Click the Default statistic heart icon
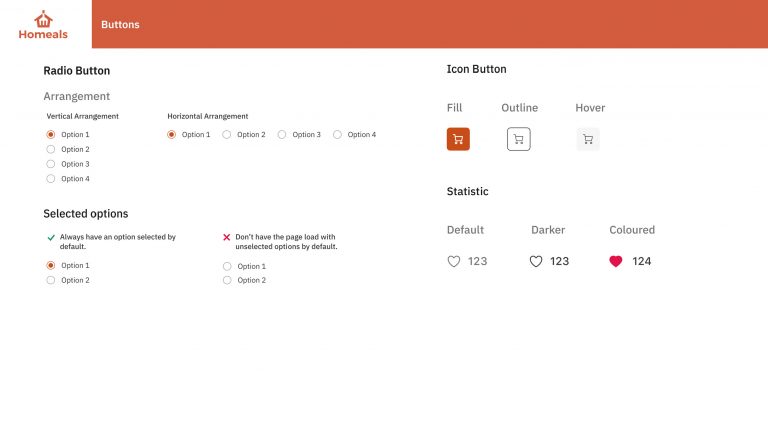 tap(454, 262)
